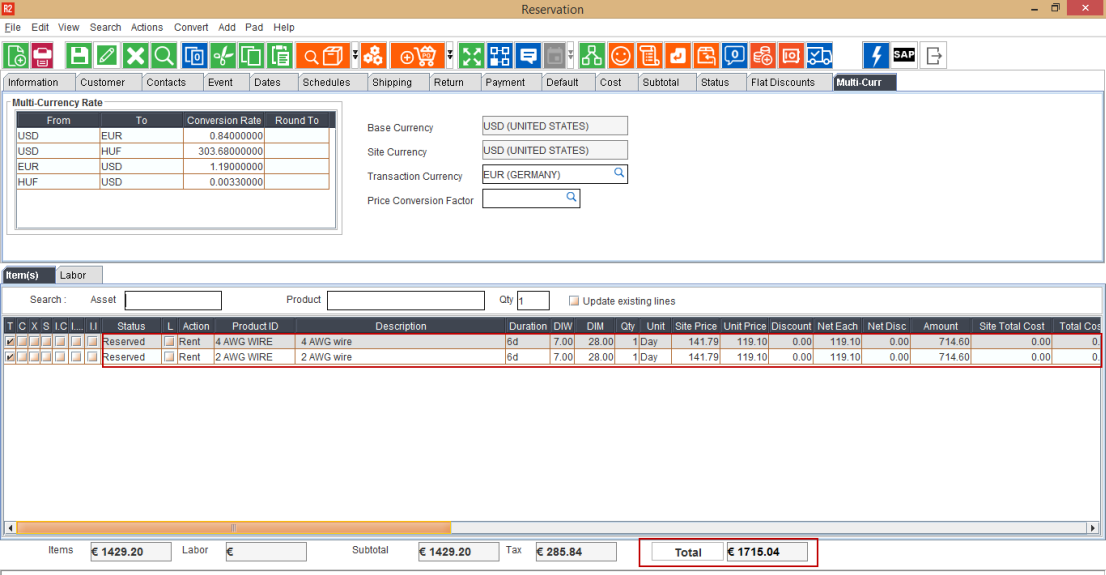Screen dimensions: 1106x575
Task: Click the green magnifying glass search icon
Action: tap(164, 55)
